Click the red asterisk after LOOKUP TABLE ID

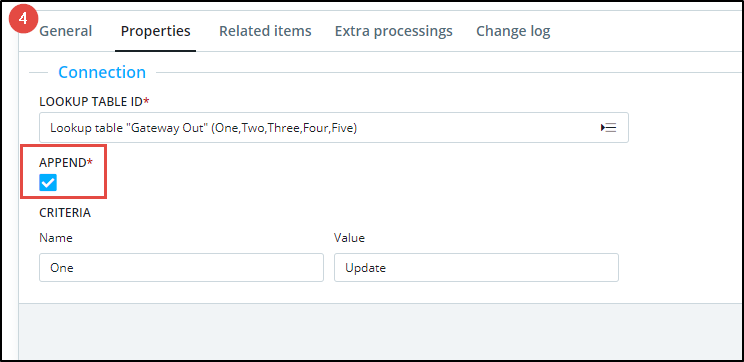(146, 100)
